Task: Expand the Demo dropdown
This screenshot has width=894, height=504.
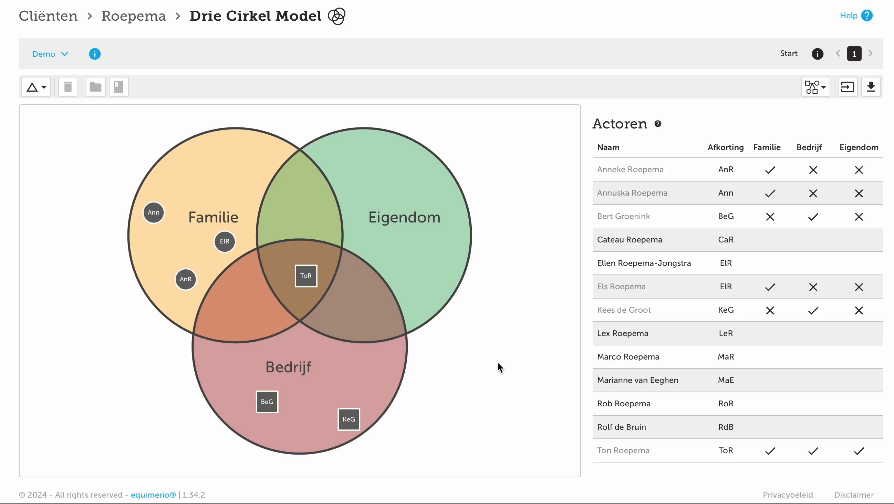Action: (50, 54)
